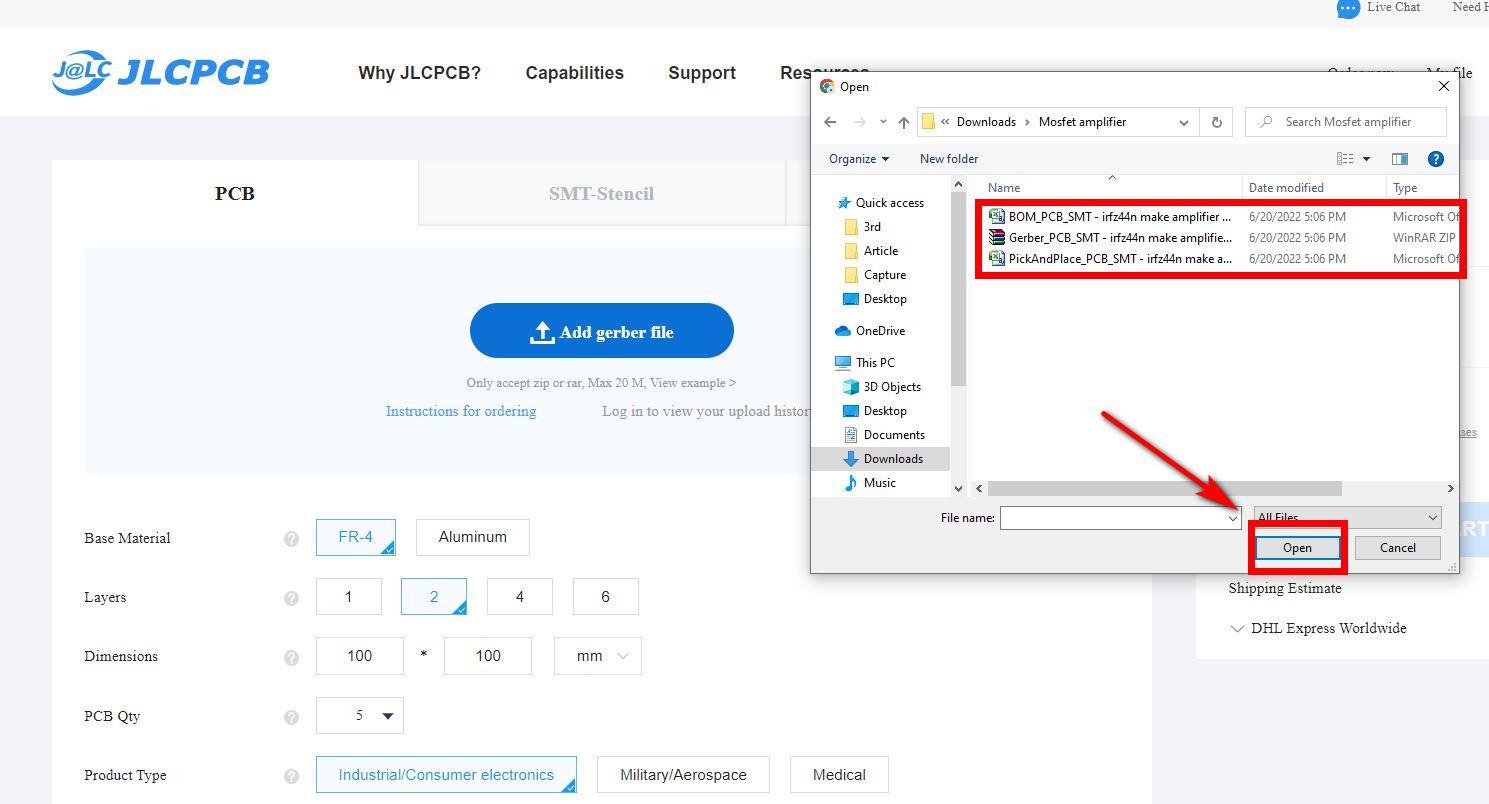Viewport: 1489px width, 804px height.
Task: Choose 4 layers option
Action: pos(519,596)
